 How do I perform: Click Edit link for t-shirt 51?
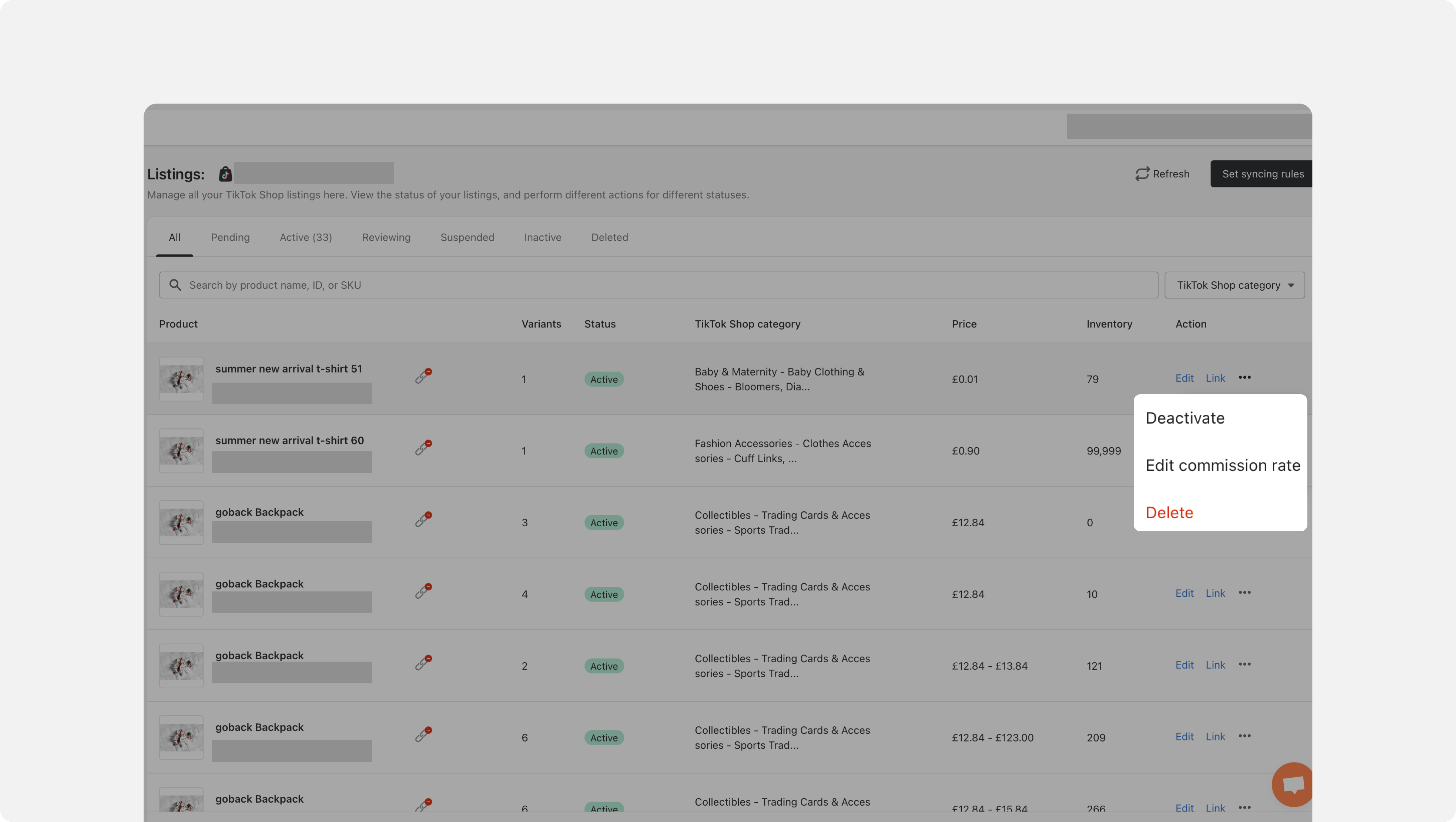tap(1184, 378)
